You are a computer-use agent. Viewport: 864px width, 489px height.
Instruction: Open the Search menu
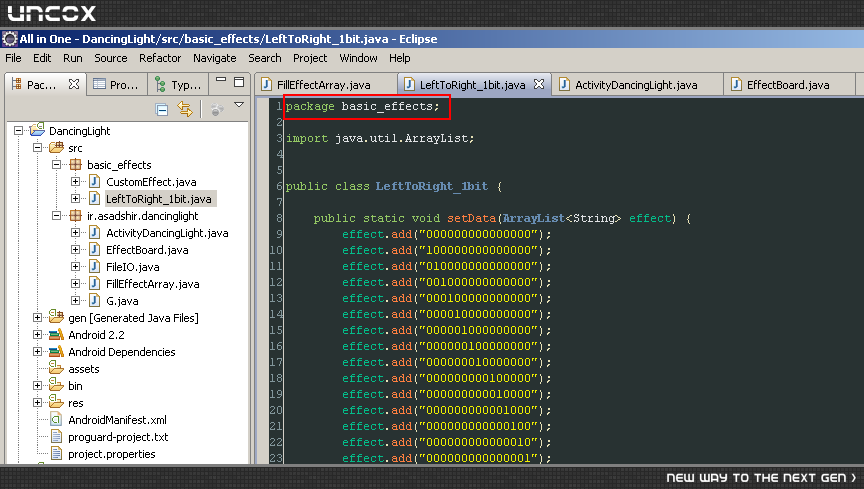[264, 58]
